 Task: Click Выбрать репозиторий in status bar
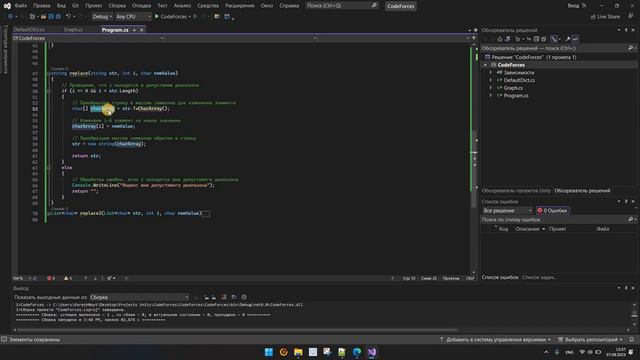[x=591, y=340]
